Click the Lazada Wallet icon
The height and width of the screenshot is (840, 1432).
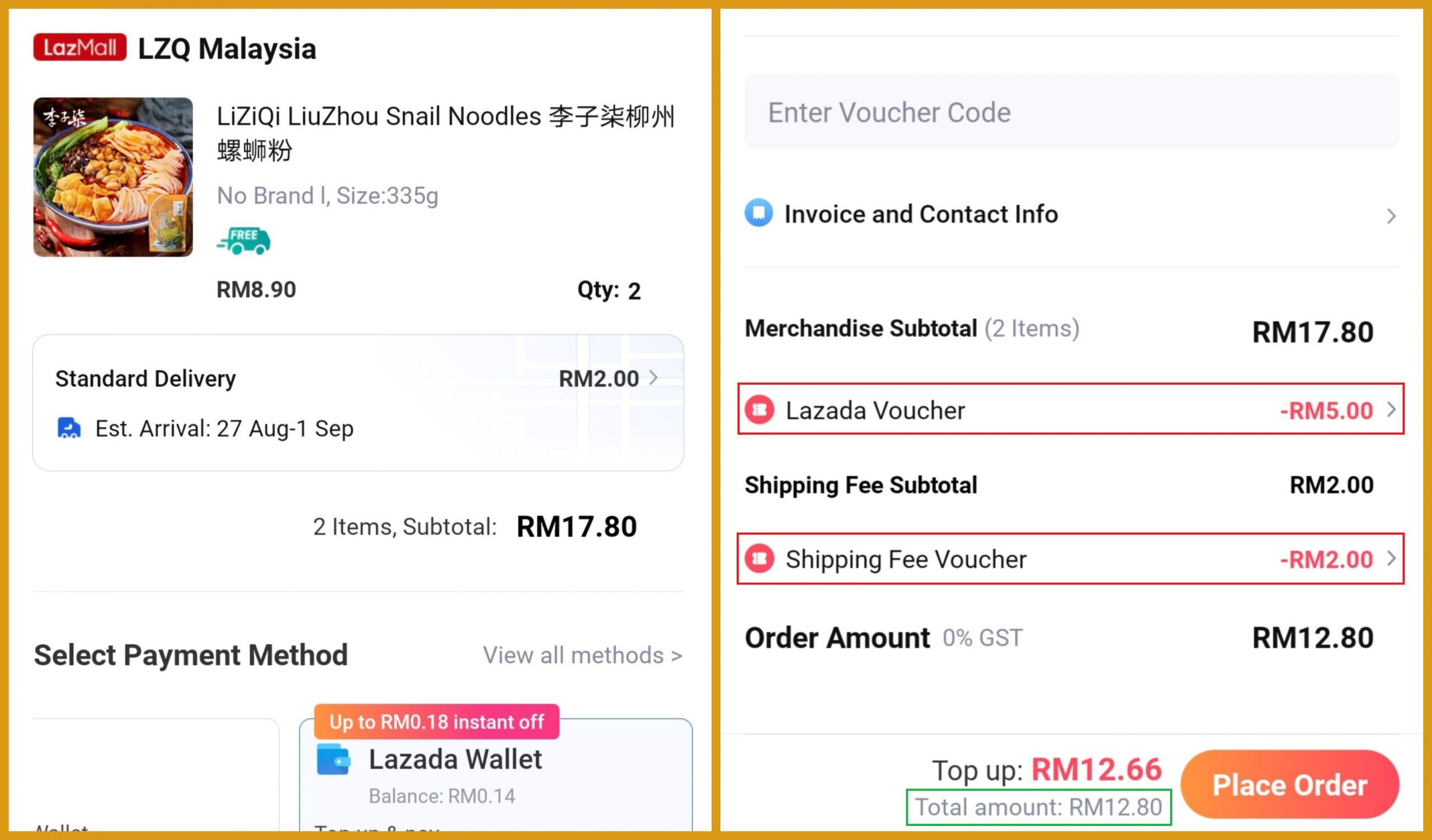point(333,759)
